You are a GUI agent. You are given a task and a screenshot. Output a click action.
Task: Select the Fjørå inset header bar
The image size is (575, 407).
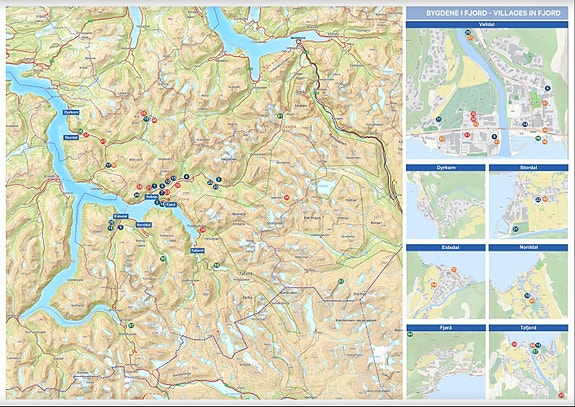point(446,328)
